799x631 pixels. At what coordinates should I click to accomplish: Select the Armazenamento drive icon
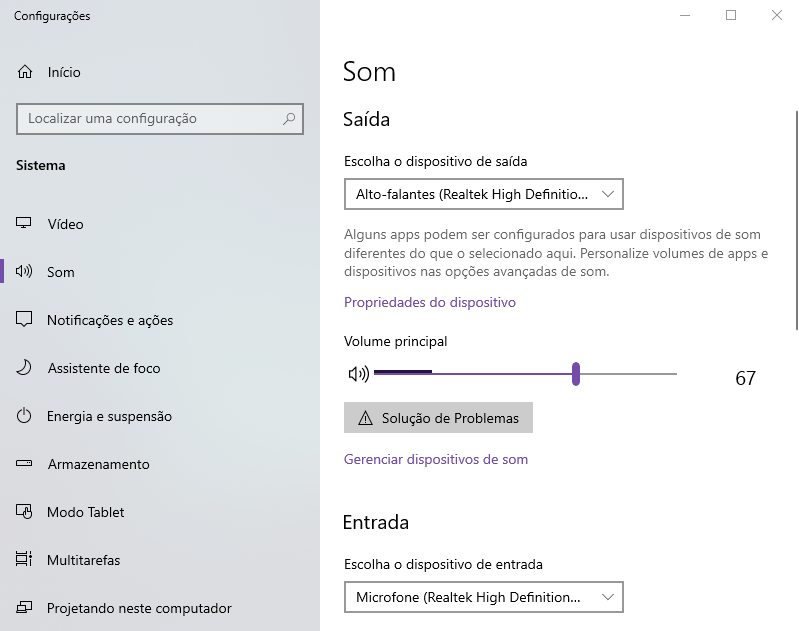(24, 463)
